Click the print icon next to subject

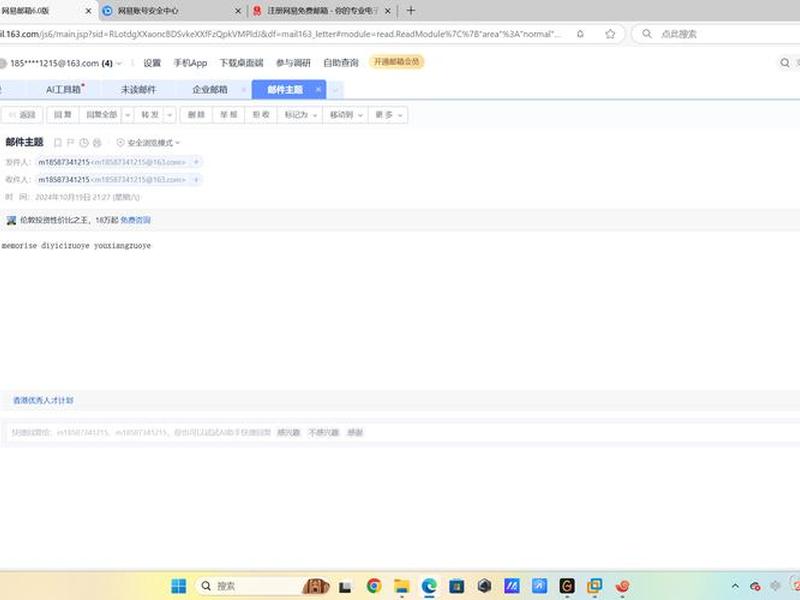97,143
